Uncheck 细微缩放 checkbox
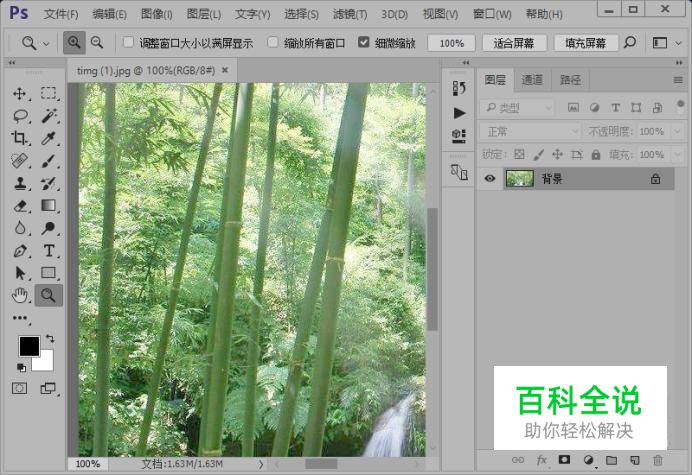The width and height of the screenshot is (692, 475). (x=363, y=42)
